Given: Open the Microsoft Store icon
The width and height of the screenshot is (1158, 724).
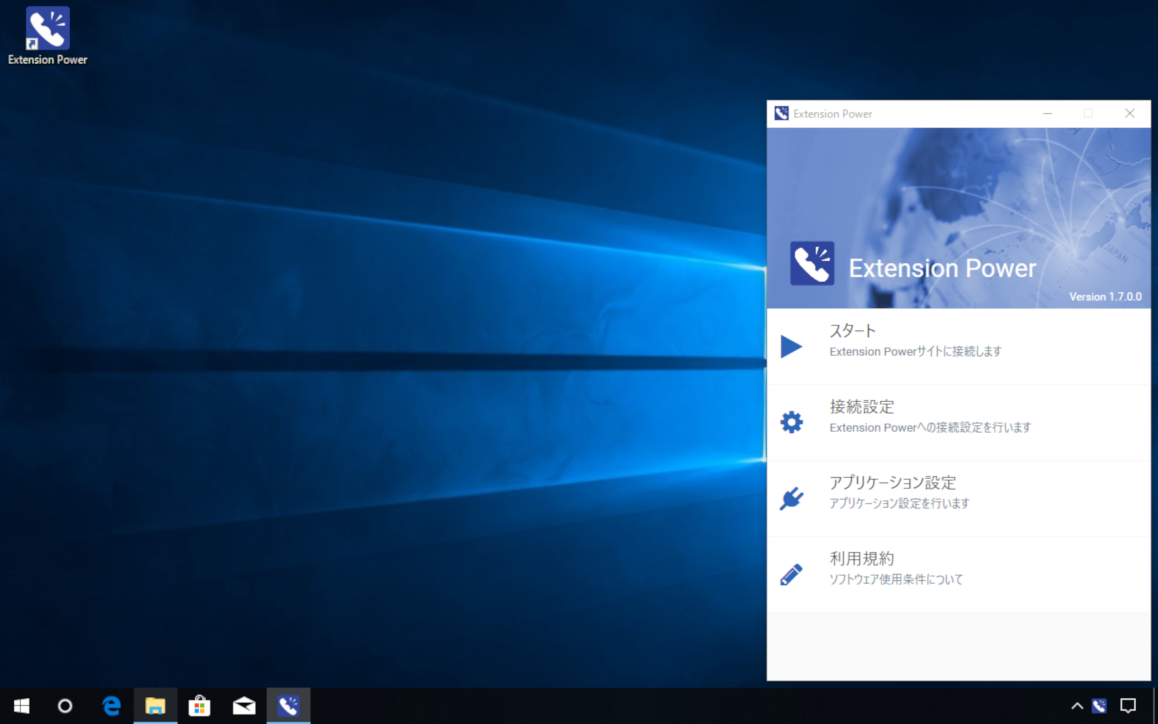Looking at the screenshot, I should click(199, 706).
